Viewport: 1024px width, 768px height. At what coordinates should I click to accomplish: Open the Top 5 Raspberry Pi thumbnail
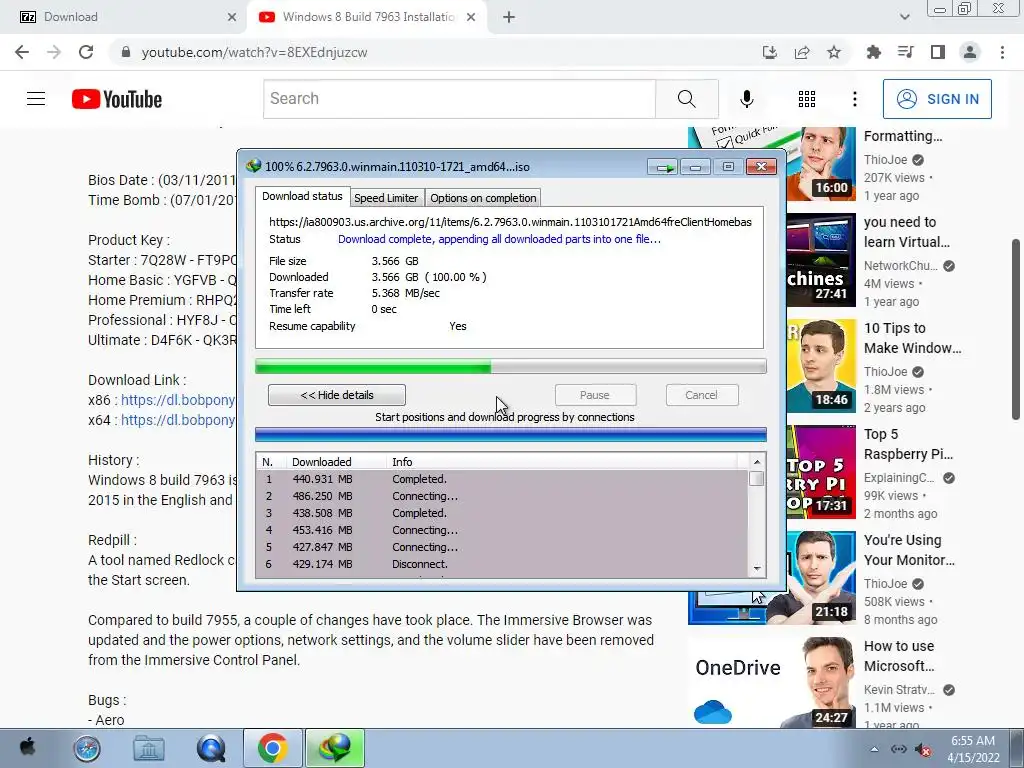pos(821,472)
